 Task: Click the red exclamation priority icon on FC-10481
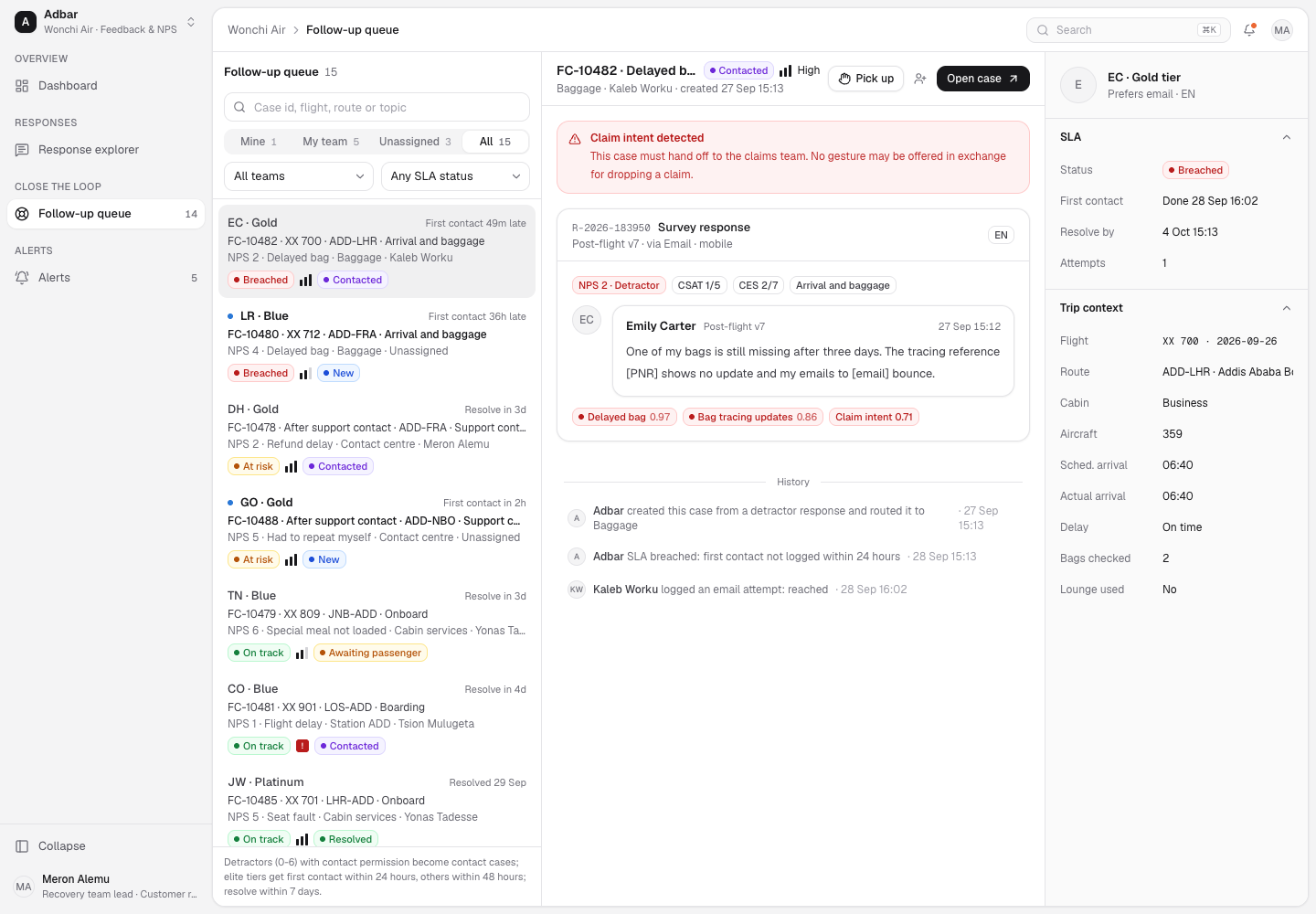[302, 746]
